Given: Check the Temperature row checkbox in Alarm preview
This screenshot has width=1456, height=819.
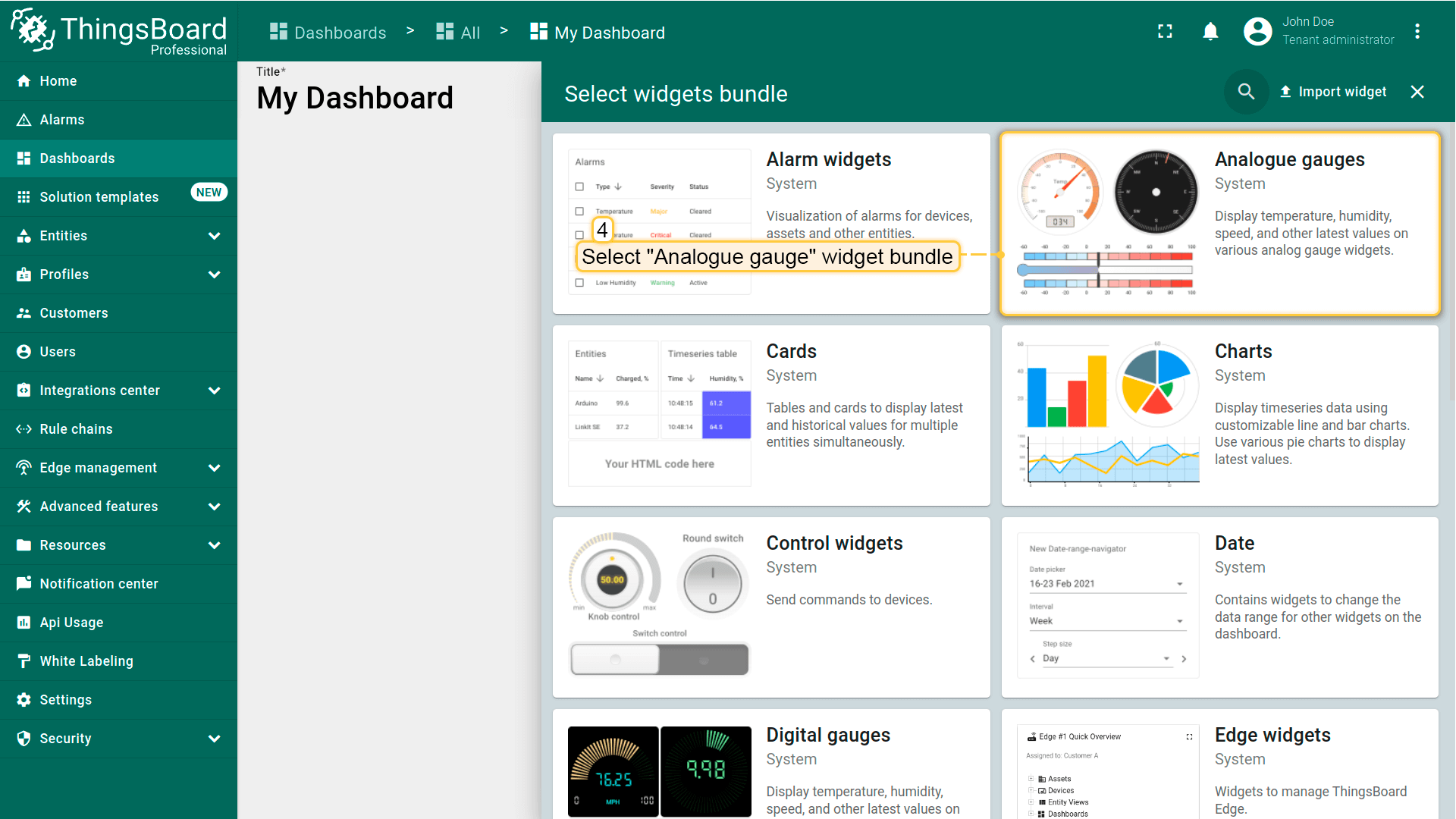Looking at the screenshot, I should (x=579, y=212).
